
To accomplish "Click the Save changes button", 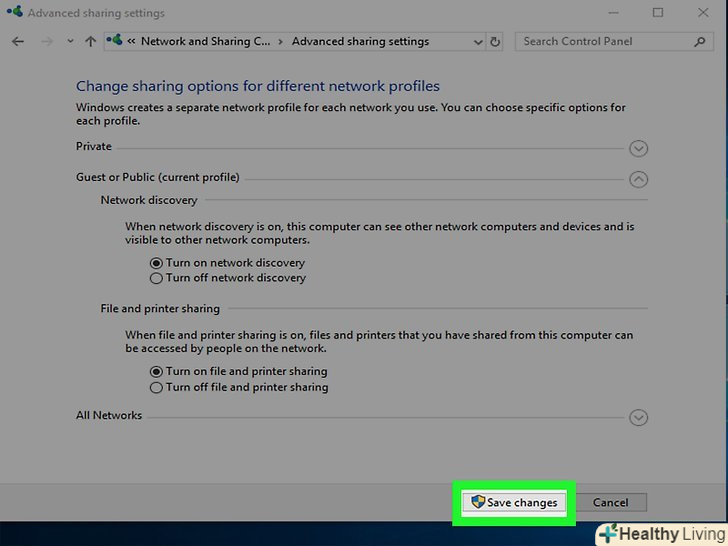I will click(514, 502).
